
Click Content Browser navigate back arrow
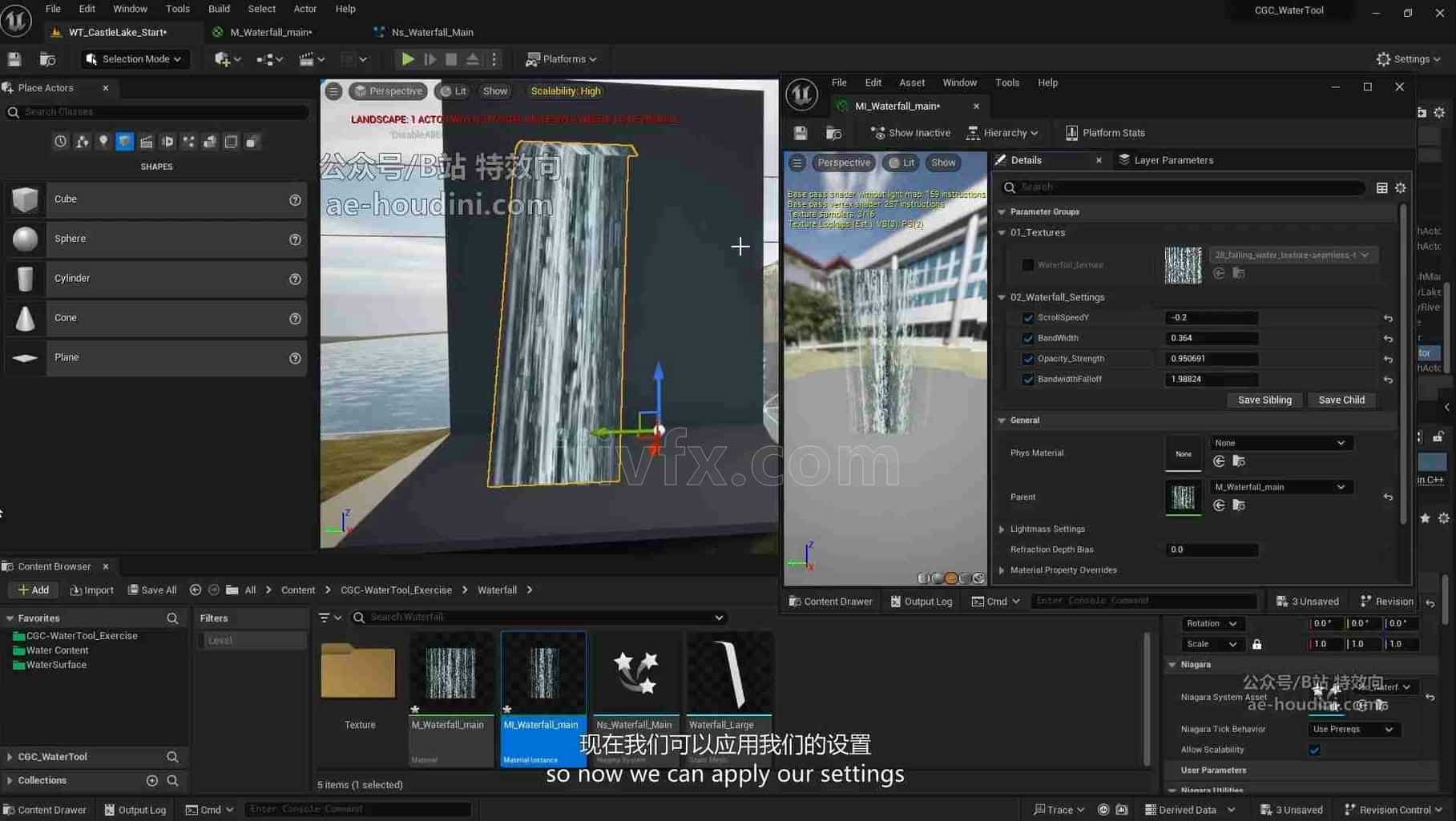tap(196, 590)
